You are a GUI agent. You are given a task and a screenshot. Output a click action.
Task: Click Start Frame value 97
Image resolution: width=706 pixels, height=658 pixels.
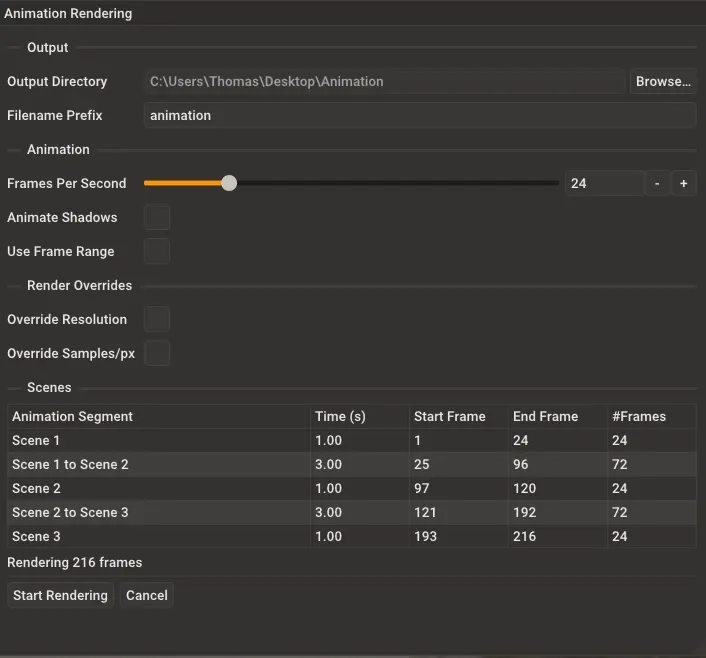(x=421, y=489)
